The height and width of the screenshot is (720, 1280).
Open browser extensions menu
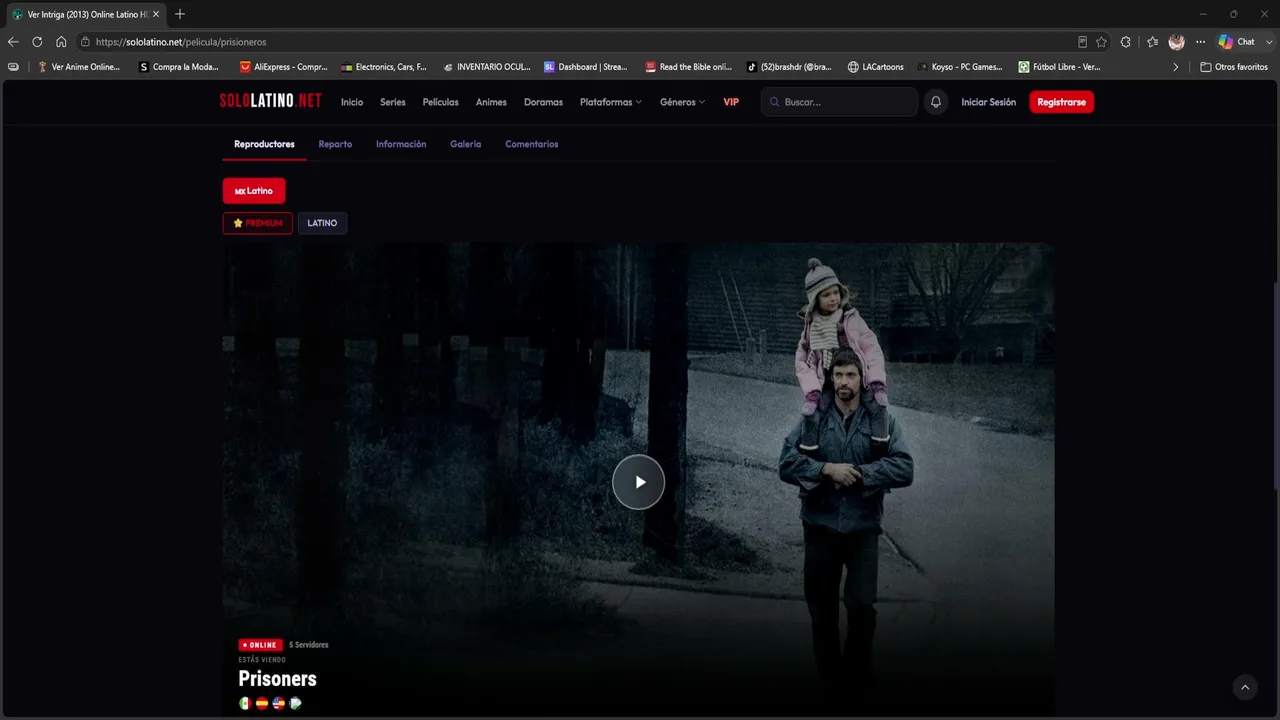click(1126, 42)
